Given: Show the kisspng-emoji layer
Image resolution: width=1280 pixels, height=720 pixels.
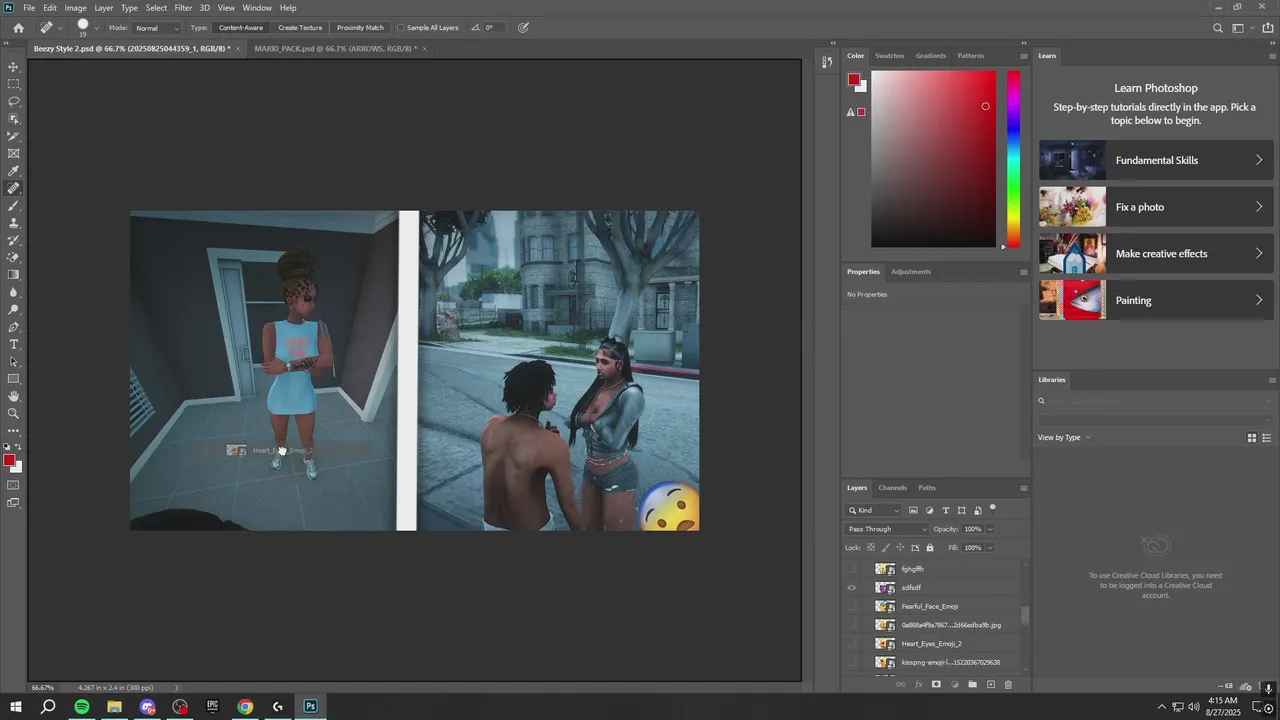Looking at the screenshot, I should tap(852, 662).
